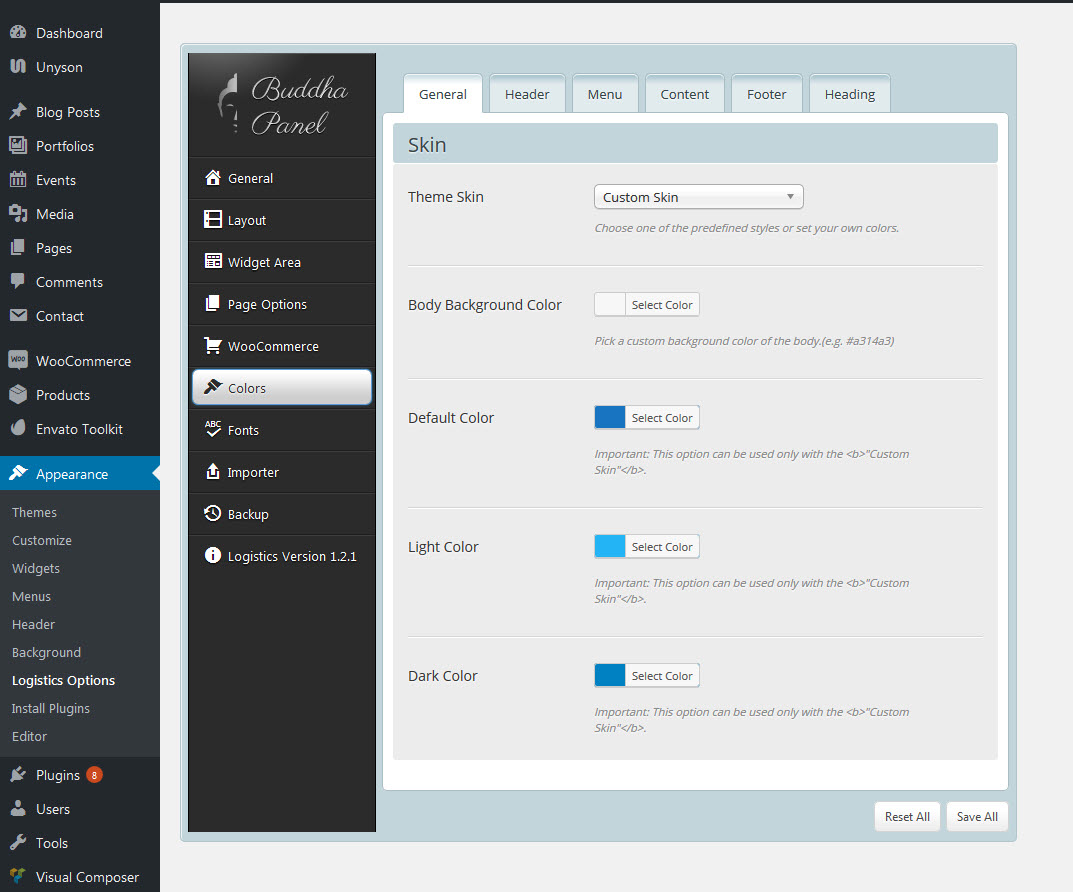The image size is (1073, 892).
Task: Click the Visual Composer icon
Action: [18, 876]
